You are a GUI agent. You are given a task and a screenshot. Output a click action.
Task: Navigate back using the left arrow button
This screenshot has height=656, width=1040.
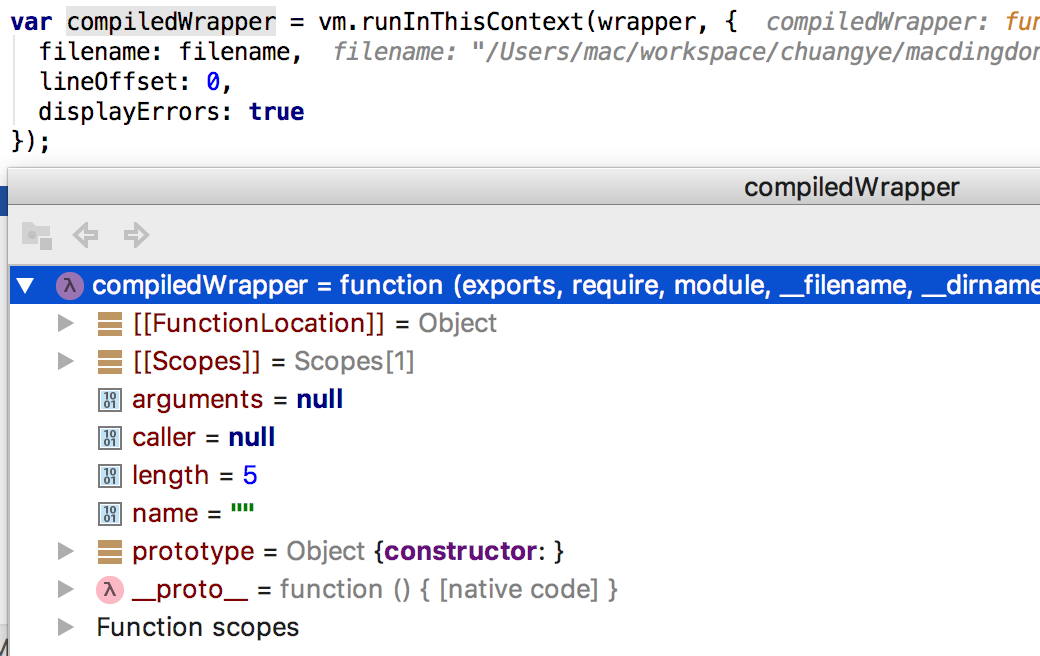pyautogui.click(x=86, y=235)
